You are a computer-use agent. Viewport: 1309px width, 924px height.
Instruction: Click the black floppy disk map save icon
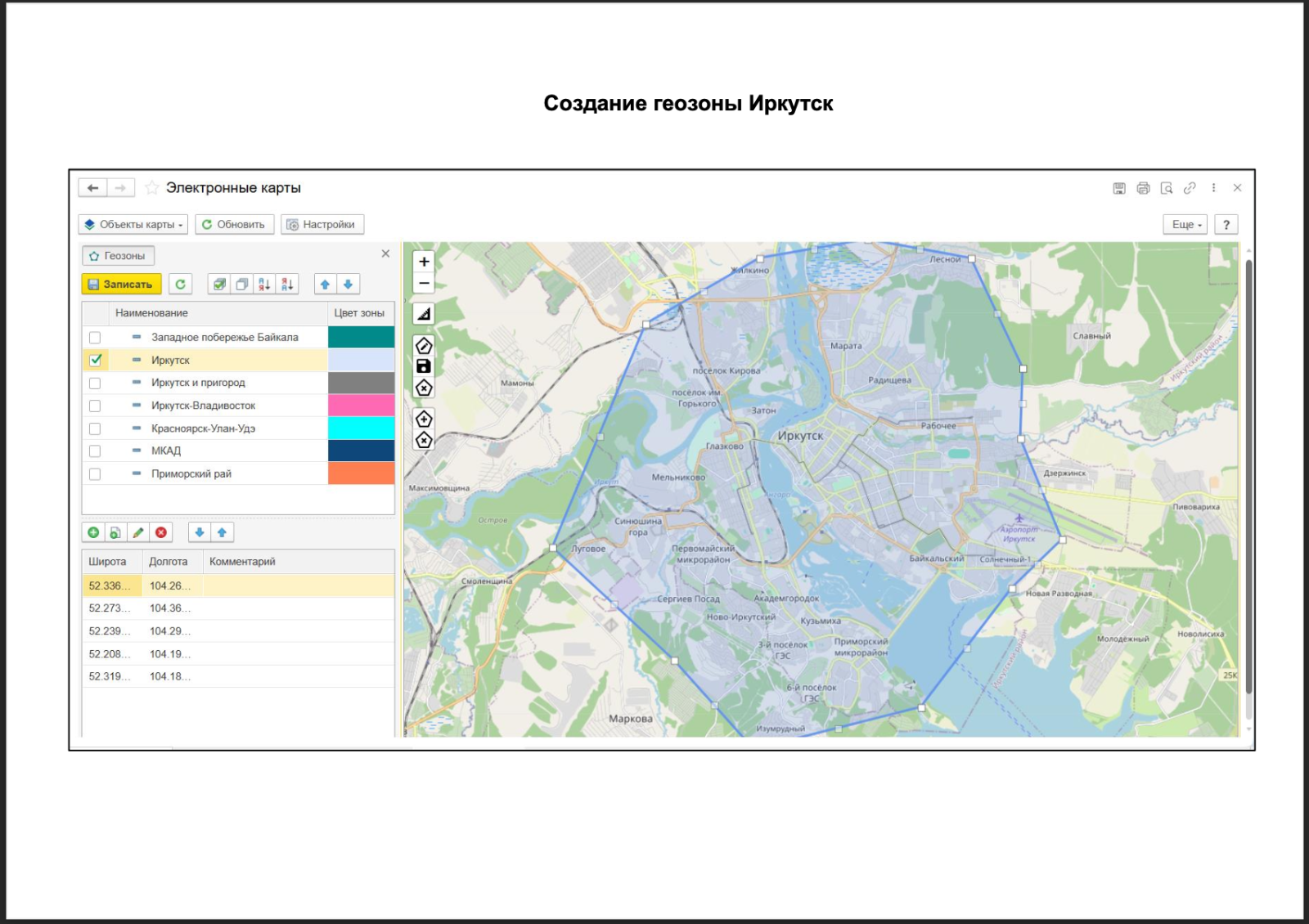(x=424, y=366)
